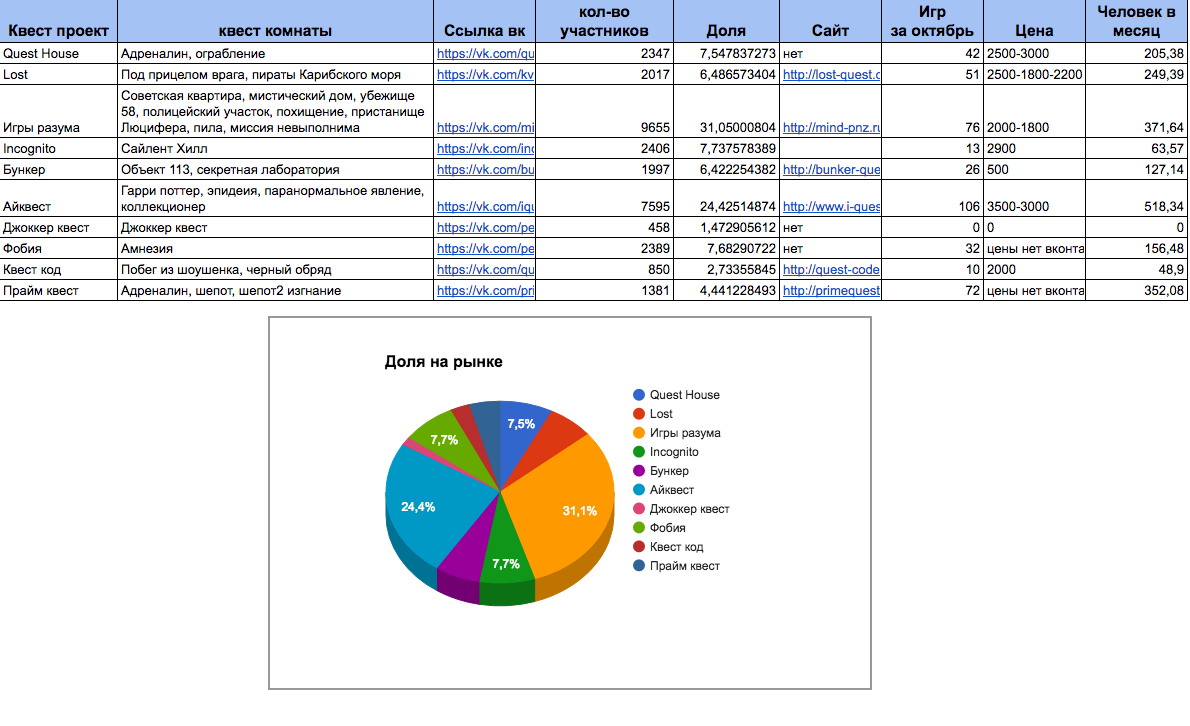Select the Бункер legend entry

click(661, 471)
